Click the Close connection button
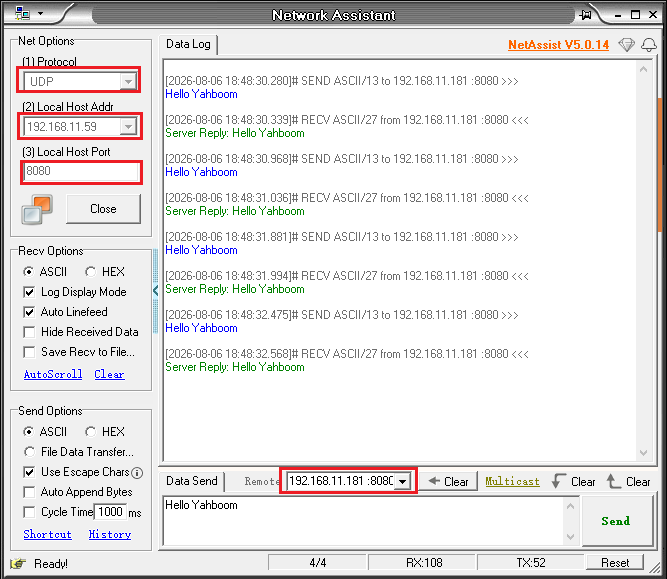The width and height of the screenshot is (667, 579). [103, 209]
